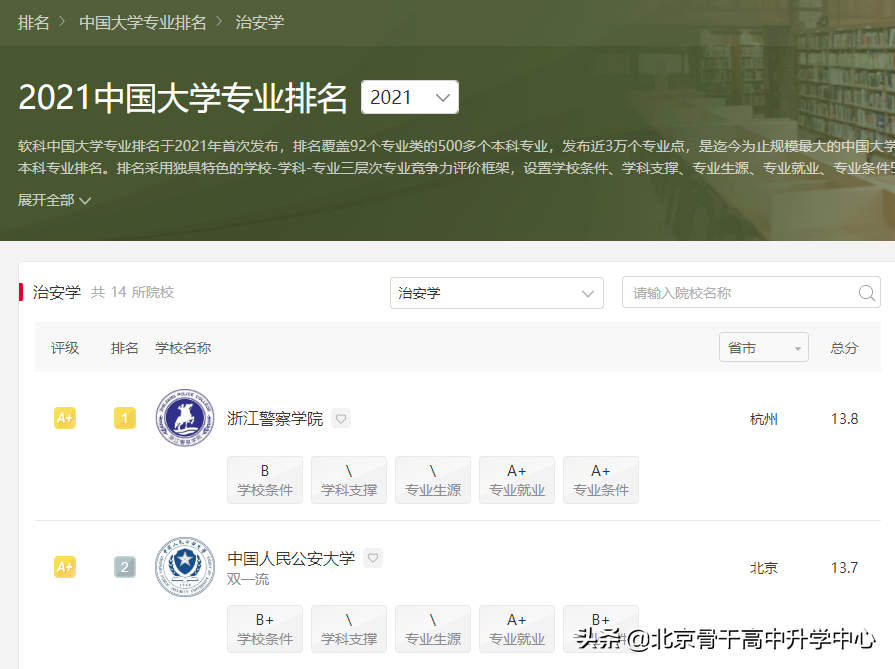895x669 pixels.
Task: Click 学科支撑 tile for 浙江警察学院
Action: [349, 480]
